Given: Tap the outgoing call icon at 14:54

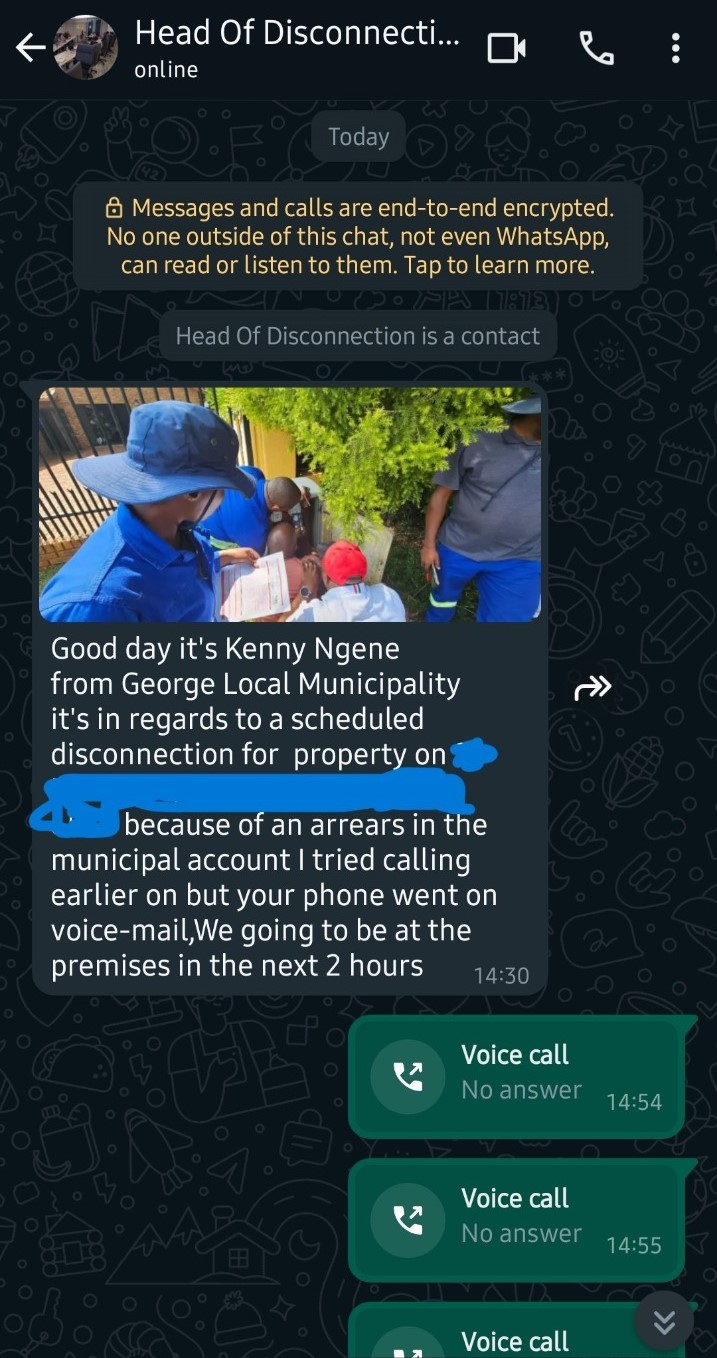Looking at the screenshot, I should [408, 1076].
